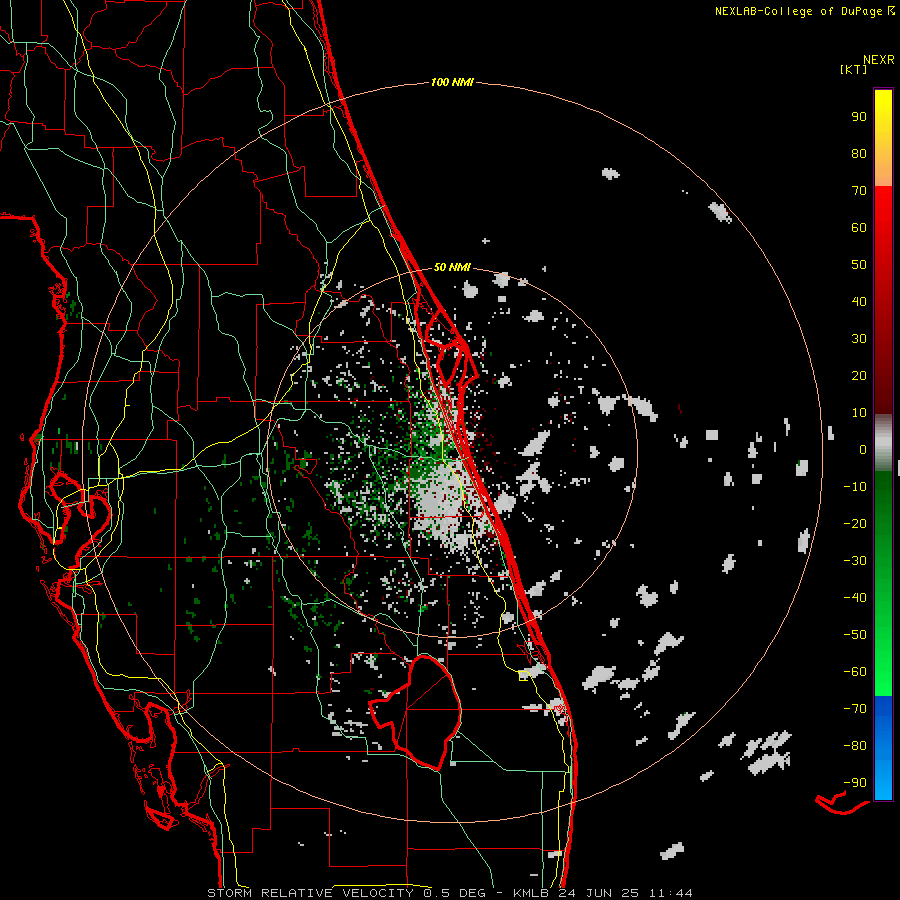Click the Storm Relative Velocity caption at bottom
Screen dimensions: 900x900
click(449, 893)
